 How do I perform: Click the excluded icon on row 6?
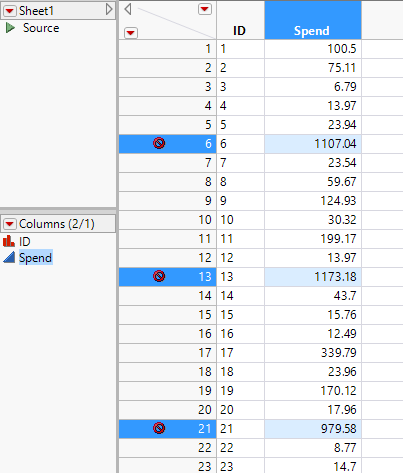coord(159,143)
